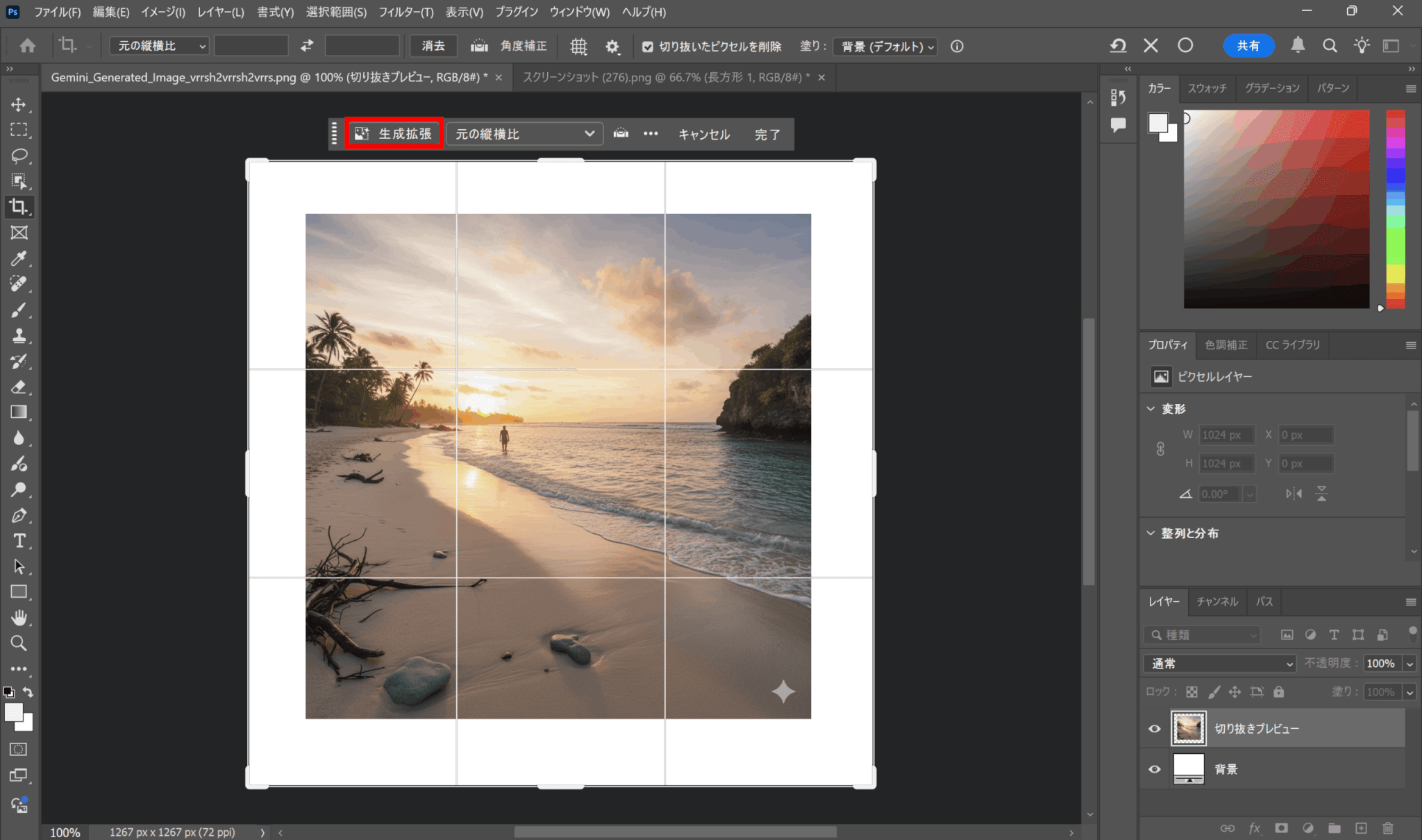
Task: Switch to the チャンネル tab
Action: click(1216, 601)
